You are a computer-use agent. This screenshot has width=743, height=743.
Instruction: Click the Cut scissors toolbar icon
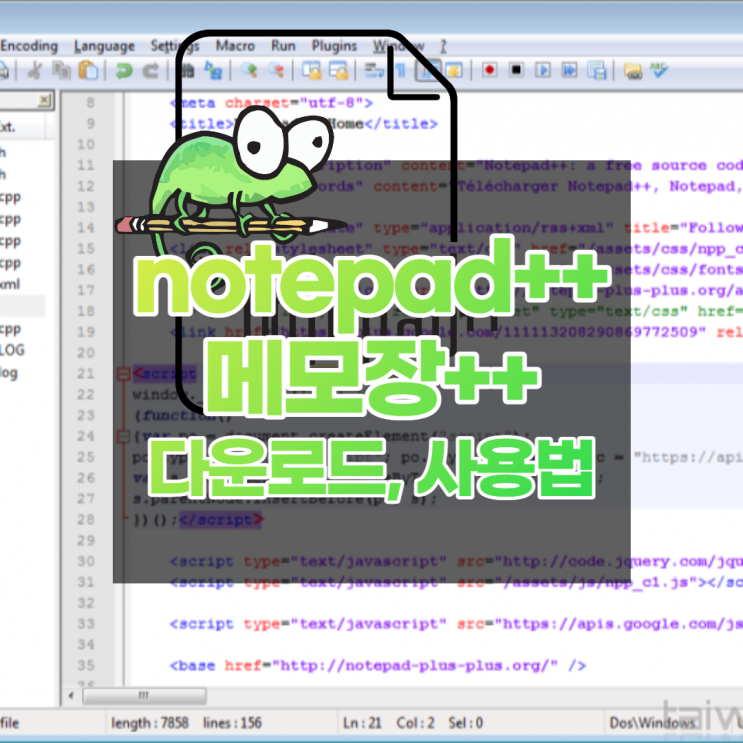34,71
